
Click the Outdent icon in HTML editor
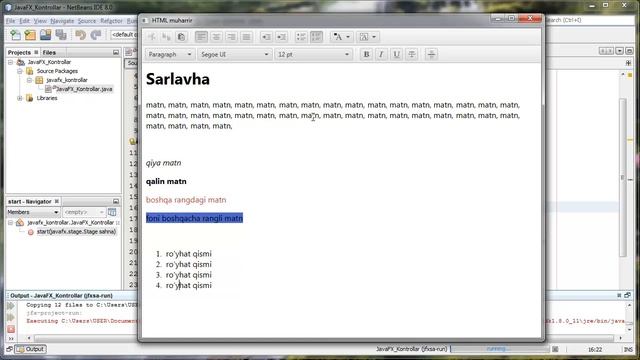pyautogui.click(x=266, y=37)
